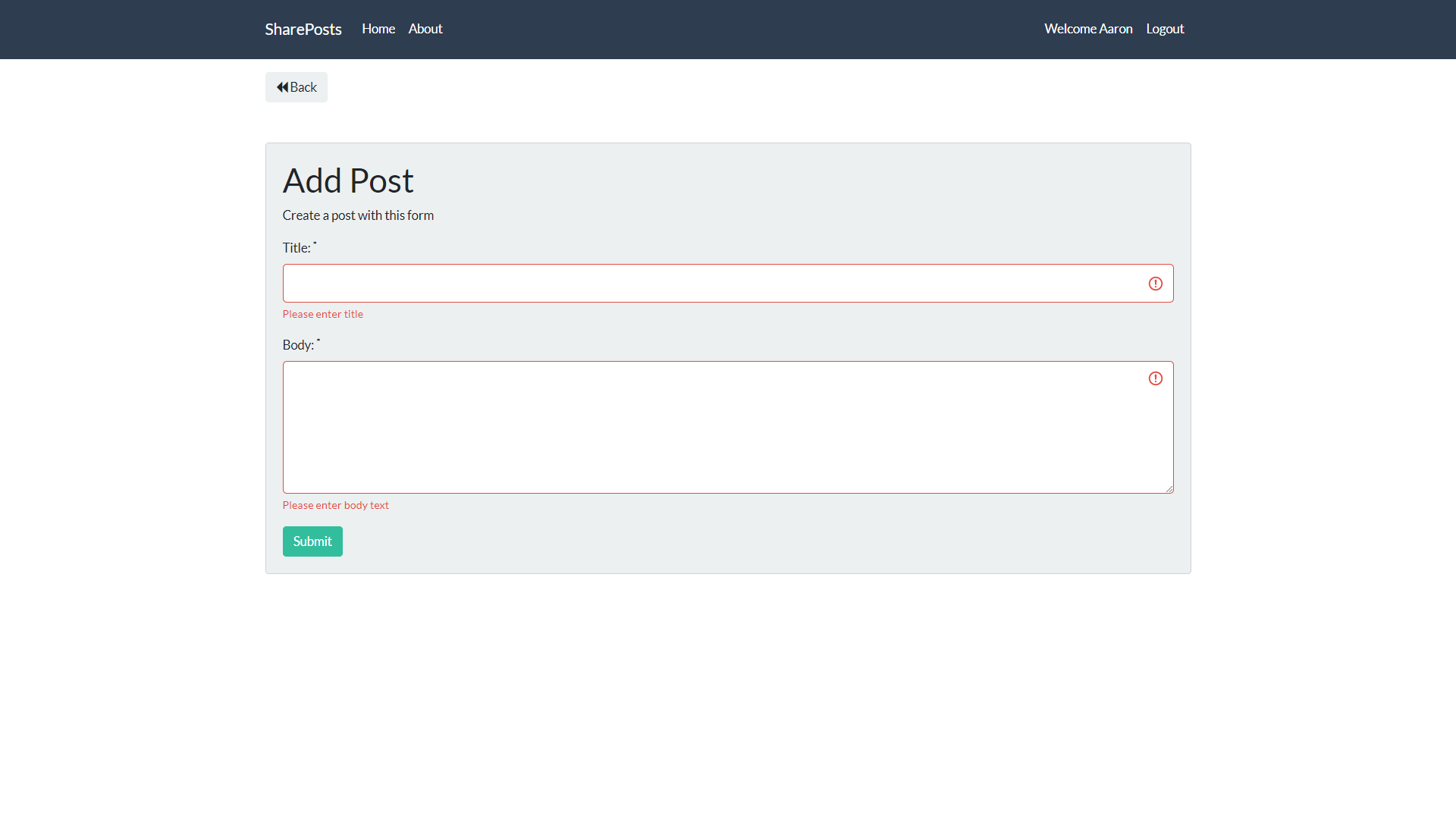The image size is (1456, 819).
Task: Go to Home in navbar
Action: point(378,29)
